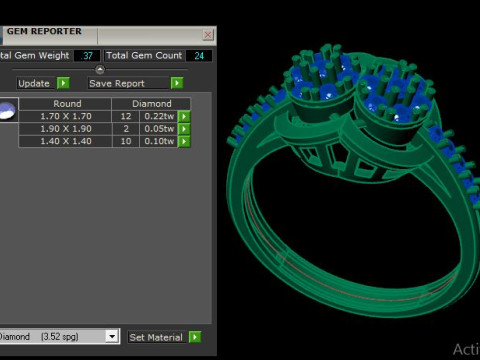Image resolution: width=480 pixels, height=360 pixels.
Task: Select the 1.40 X 1.40 size cell
Action: pyautogui.click(x=65, y=141)
